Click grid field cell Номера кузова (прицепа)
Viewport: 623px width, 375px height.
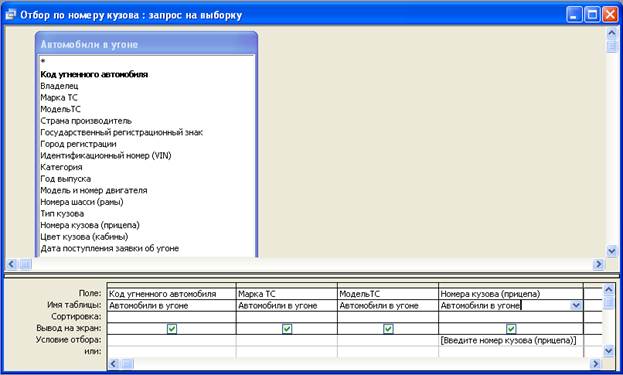(511, 294)
